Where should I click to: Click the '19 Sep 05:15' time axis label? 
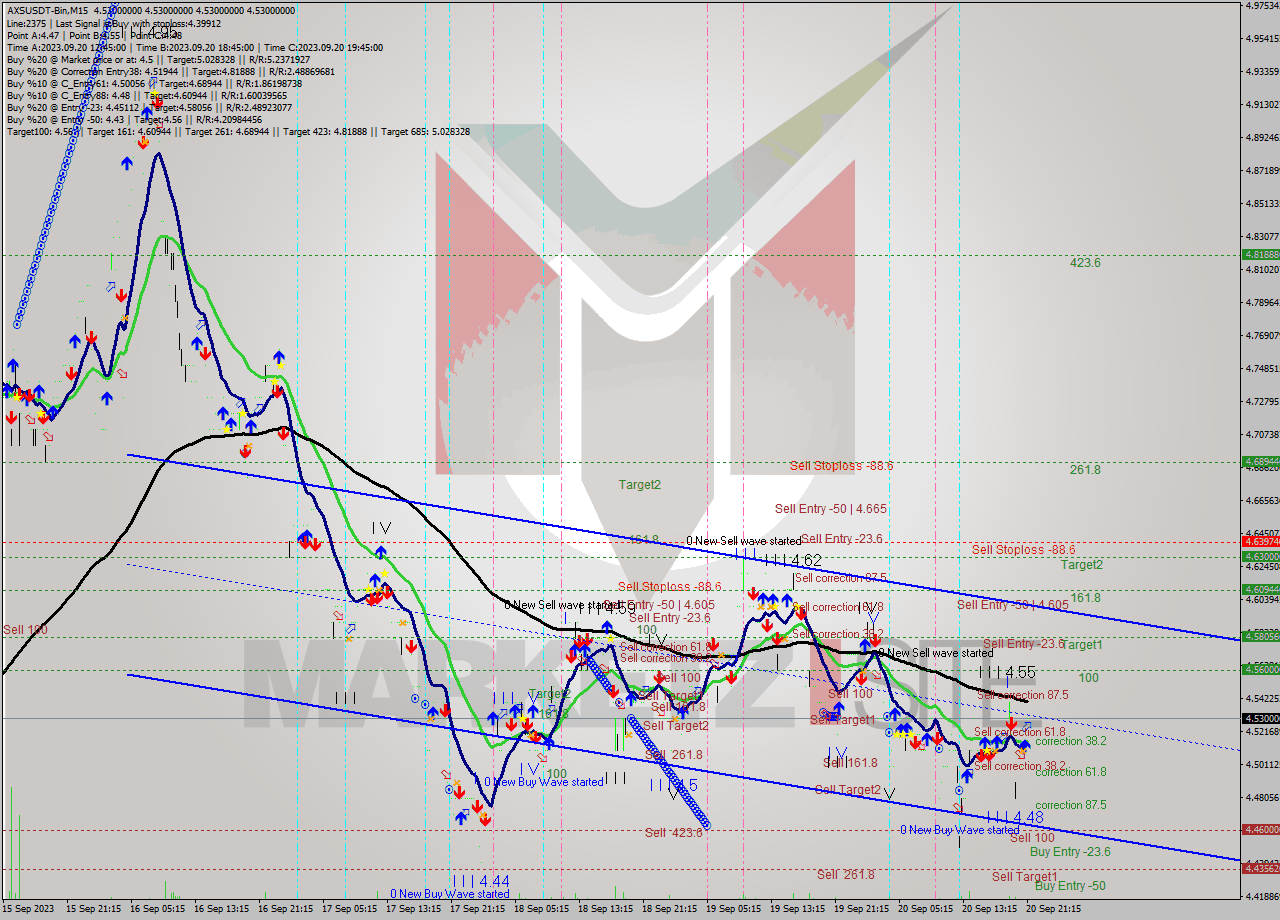click(x=734, y=910)
